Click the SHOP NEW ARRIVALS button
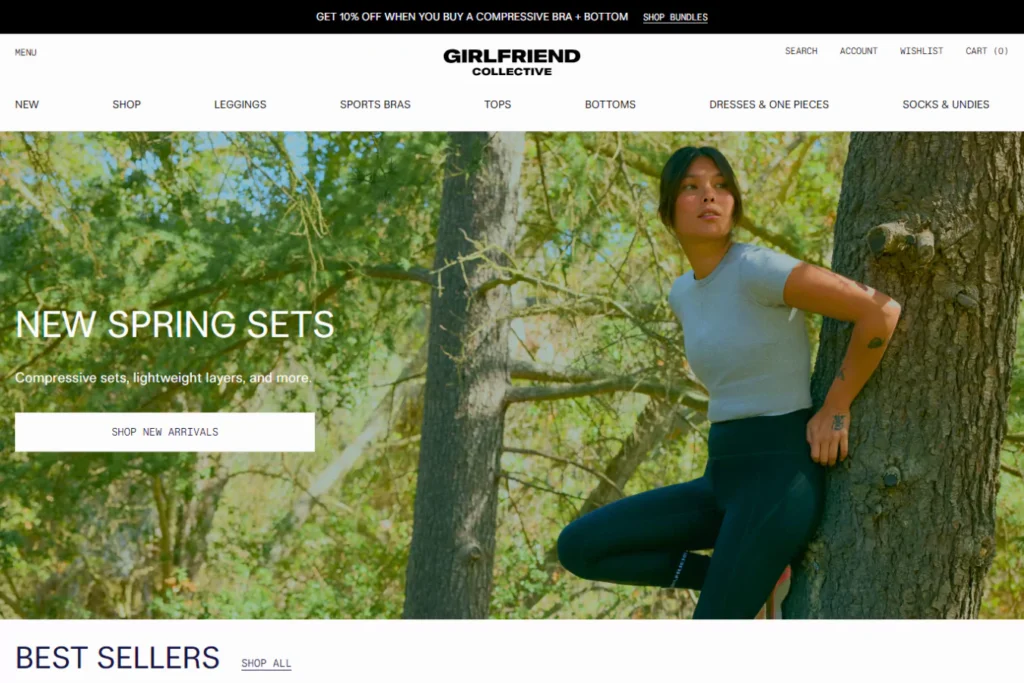 [x=165, y=432]
